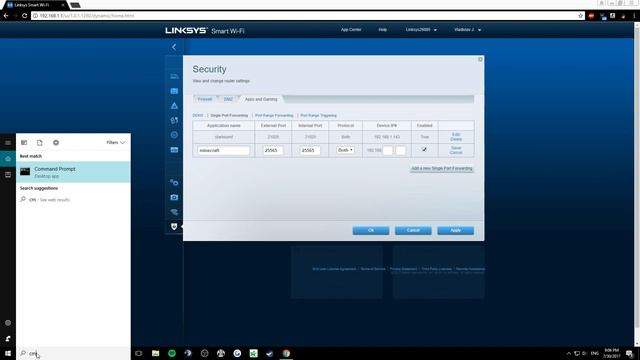The image size is (640, 360).
Task: Click the Windows search box containing cm
Action: click(x=73, y=353)
